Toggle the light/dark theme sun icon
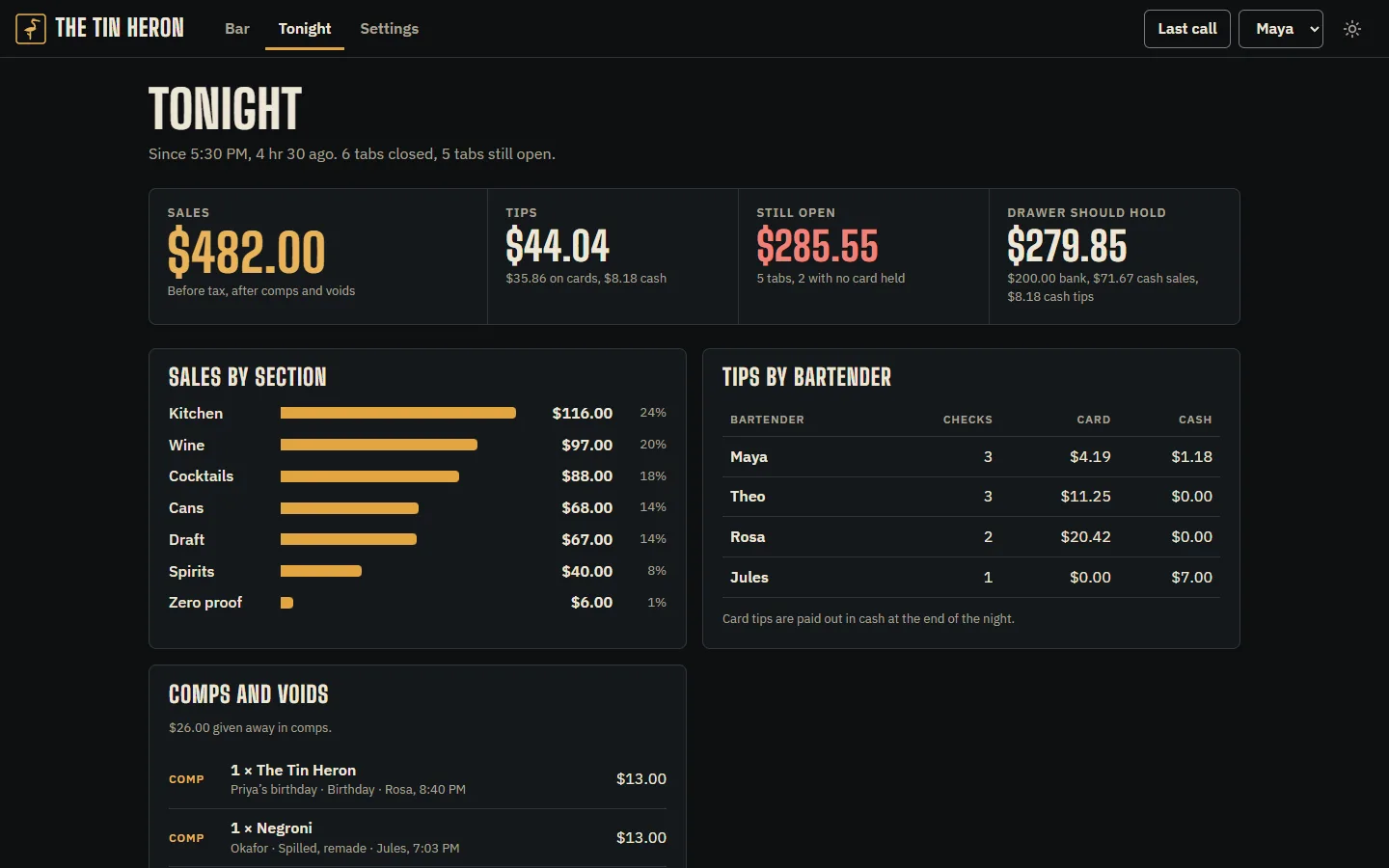 pyautogui.click(x=1352, y=29)
